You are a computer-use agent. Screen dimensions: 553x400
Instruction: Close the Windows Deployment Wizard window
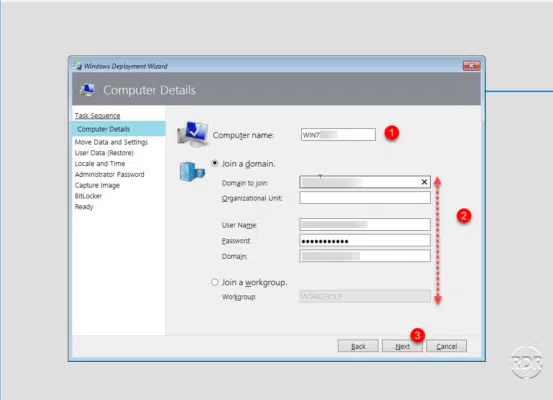[471, 66]
